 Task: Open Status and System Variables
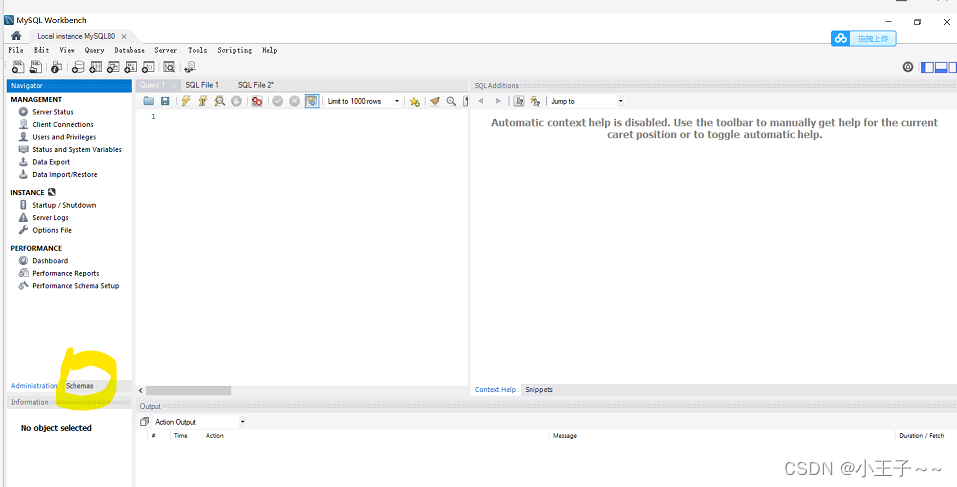[x=76, y=150]
